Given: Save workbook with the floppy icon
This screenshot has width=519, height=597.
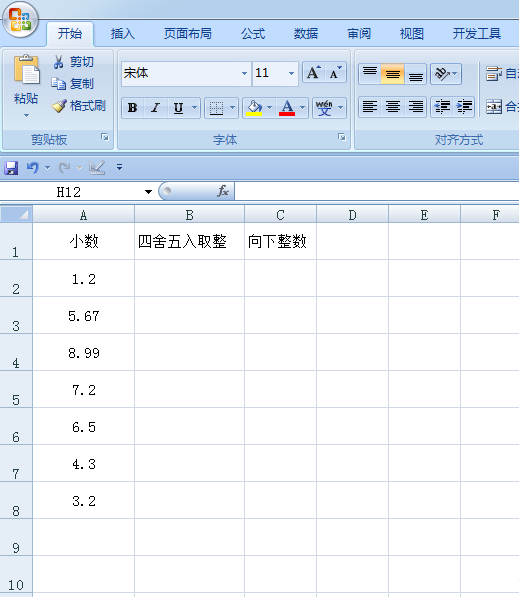Looking at the screenshot, I should click(x=11, y=168).
